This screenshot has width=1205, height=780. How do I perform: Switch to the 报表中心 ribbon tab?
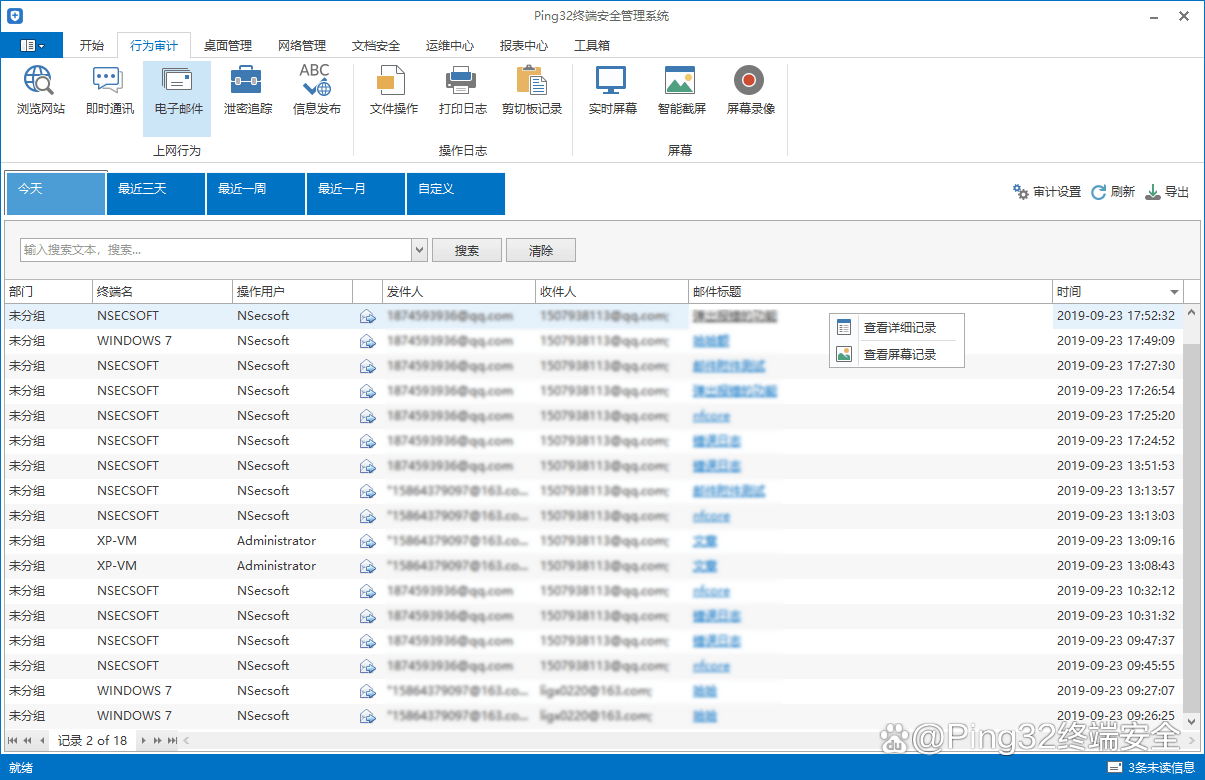click(x=524, y=45)
